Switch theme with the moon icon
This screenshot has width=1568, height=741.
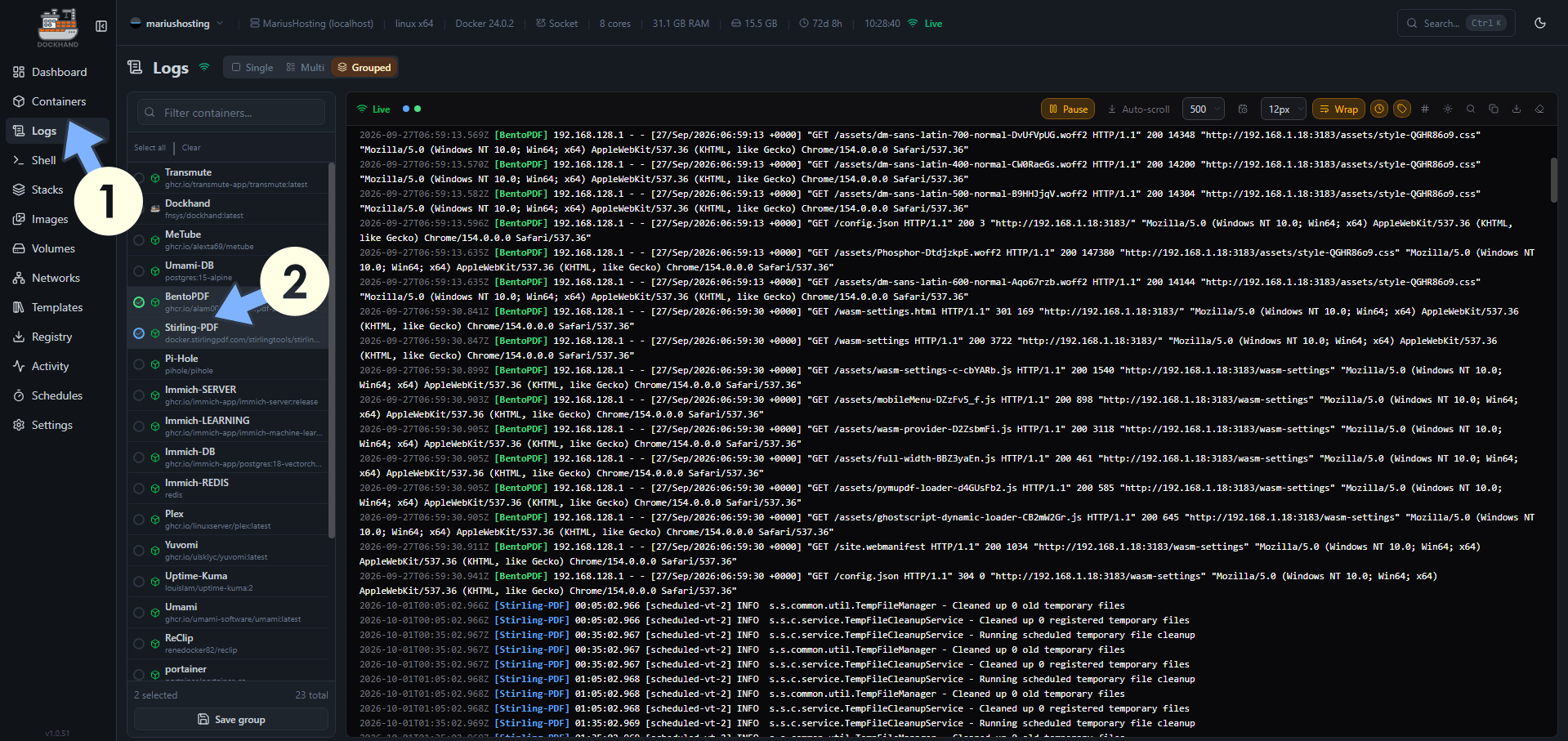tap(1540, 23)
